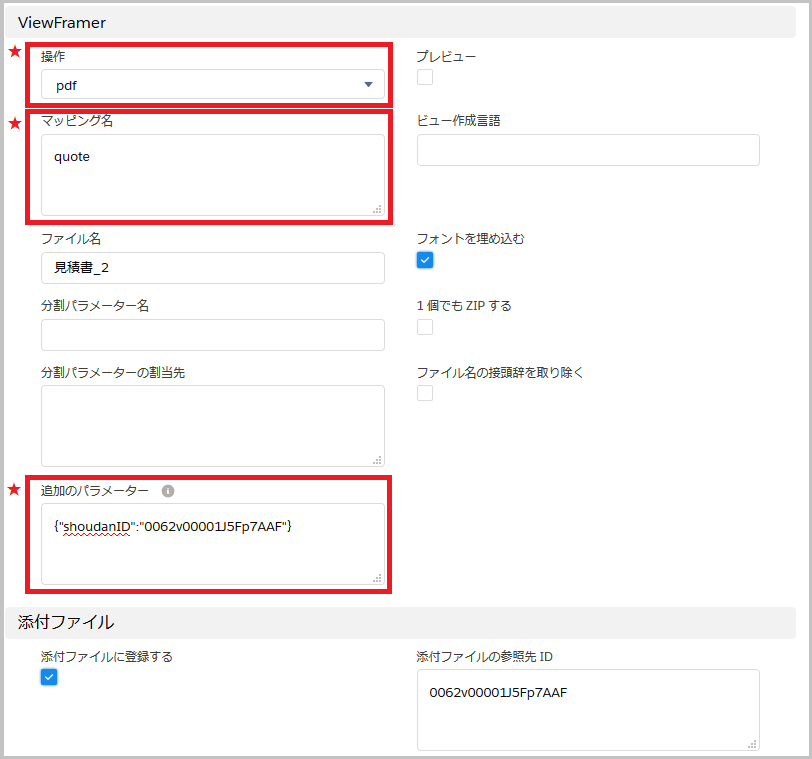
Task: Toggle the 添付ファイルに登録する checkbox
Action: point(49,677)
